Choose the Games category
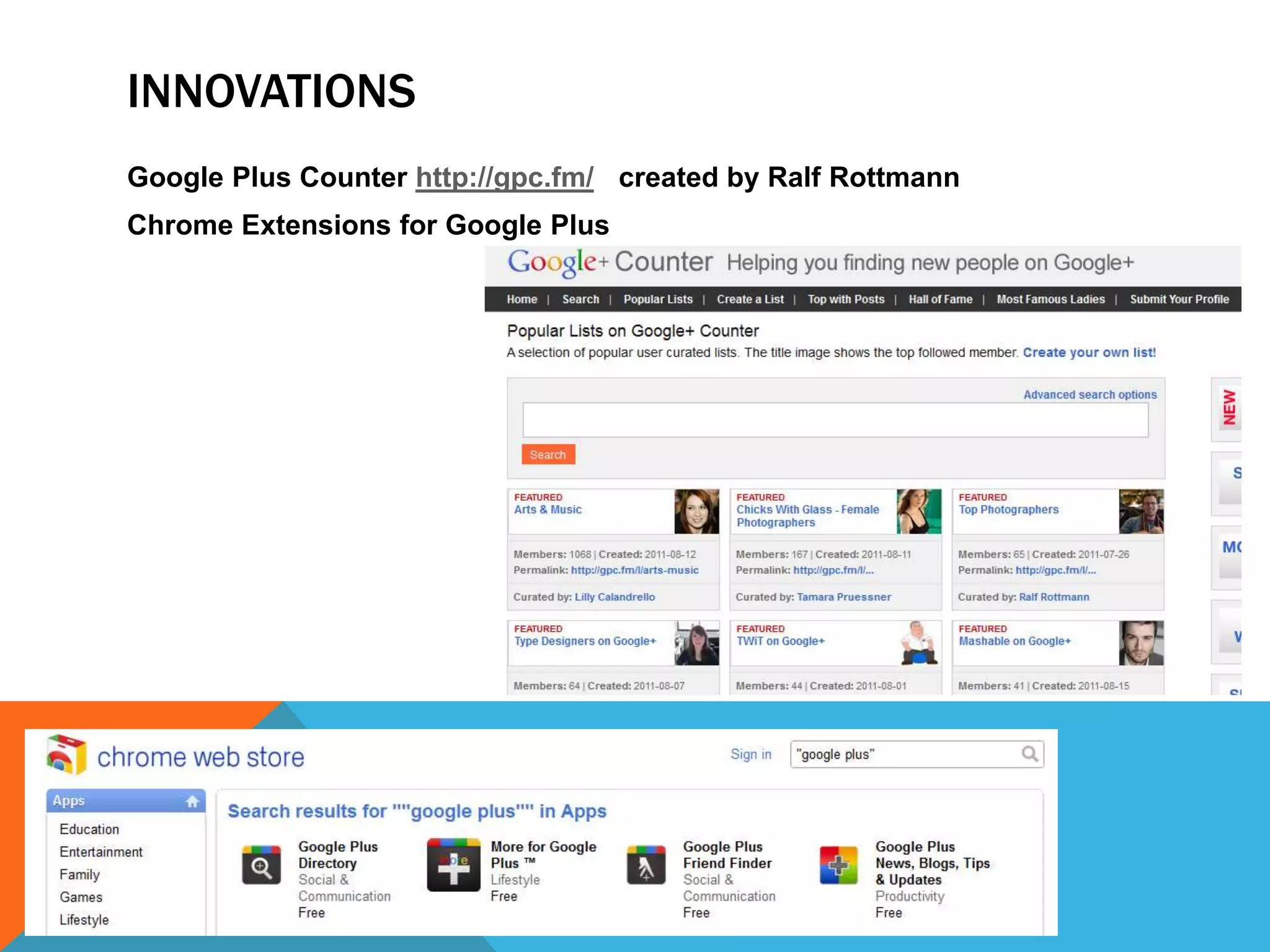Screen dimensions: 1270x952 point(81,897)
